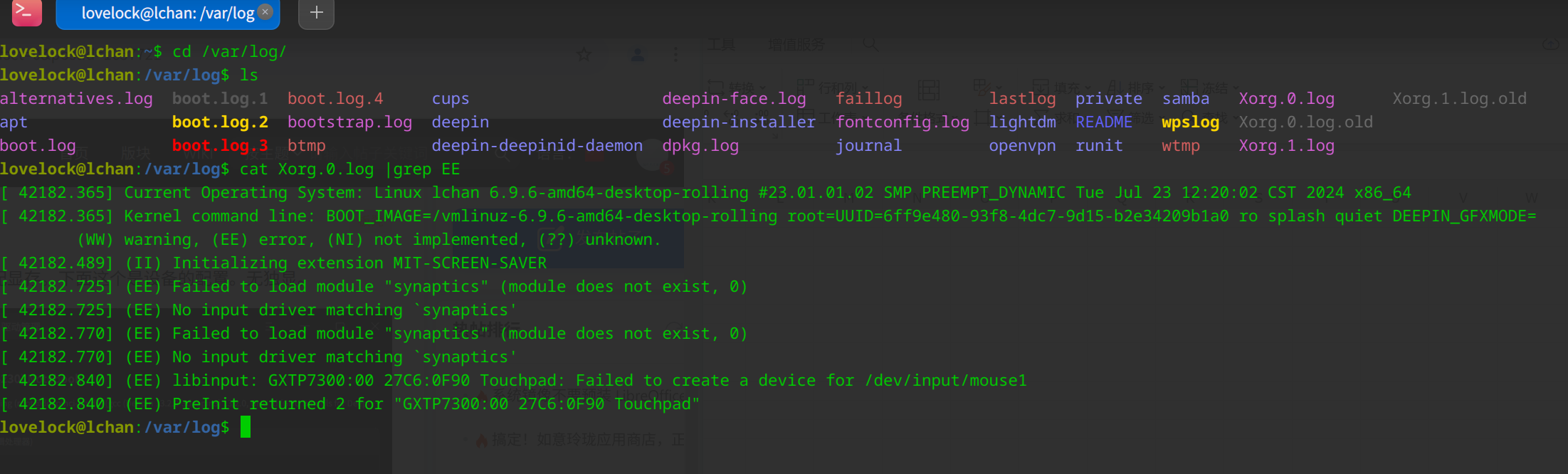The height and width of the screenshot is (474, 1568).
Task: Click the boot.log.2 file name
Action: 220,122
